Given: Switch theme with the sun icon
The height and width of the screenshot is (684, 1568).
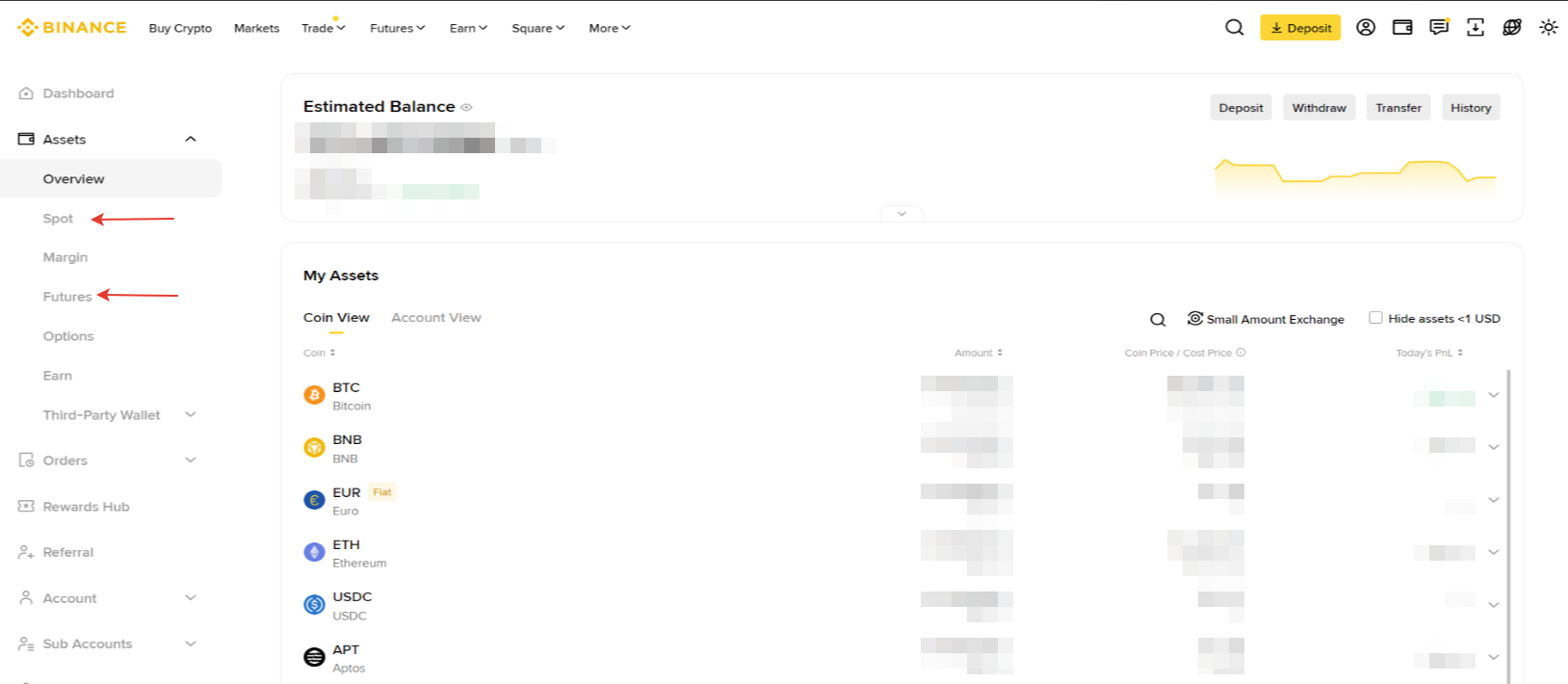Looking at the screenshot, I should pyautogui.click(x=1549, y=28).
